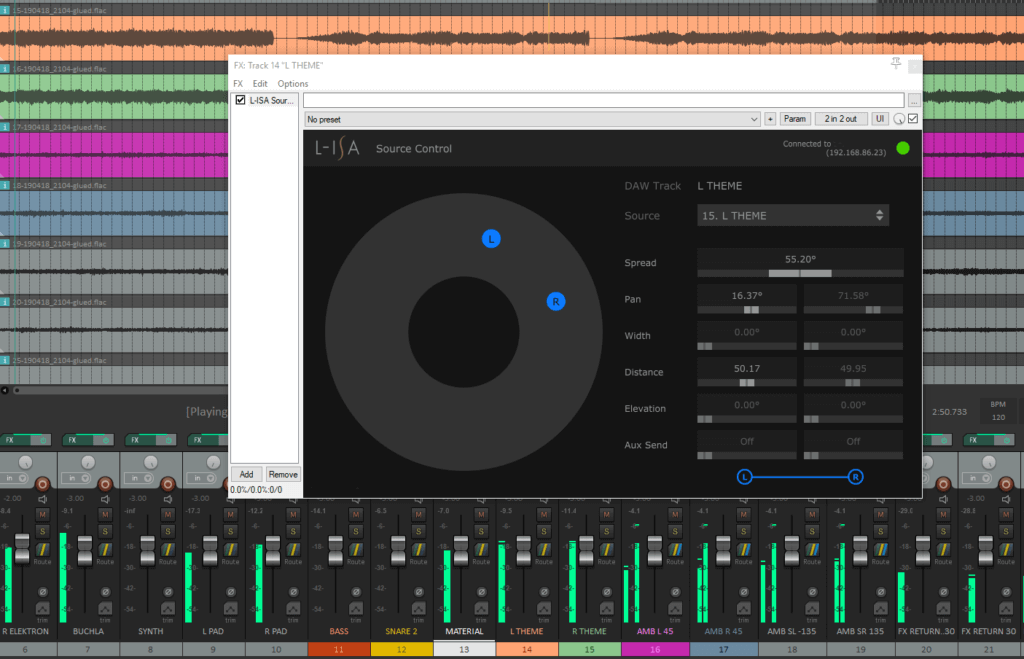1024x659 pixels.
Task: Click the plus button next to presets
Action: 770,119
